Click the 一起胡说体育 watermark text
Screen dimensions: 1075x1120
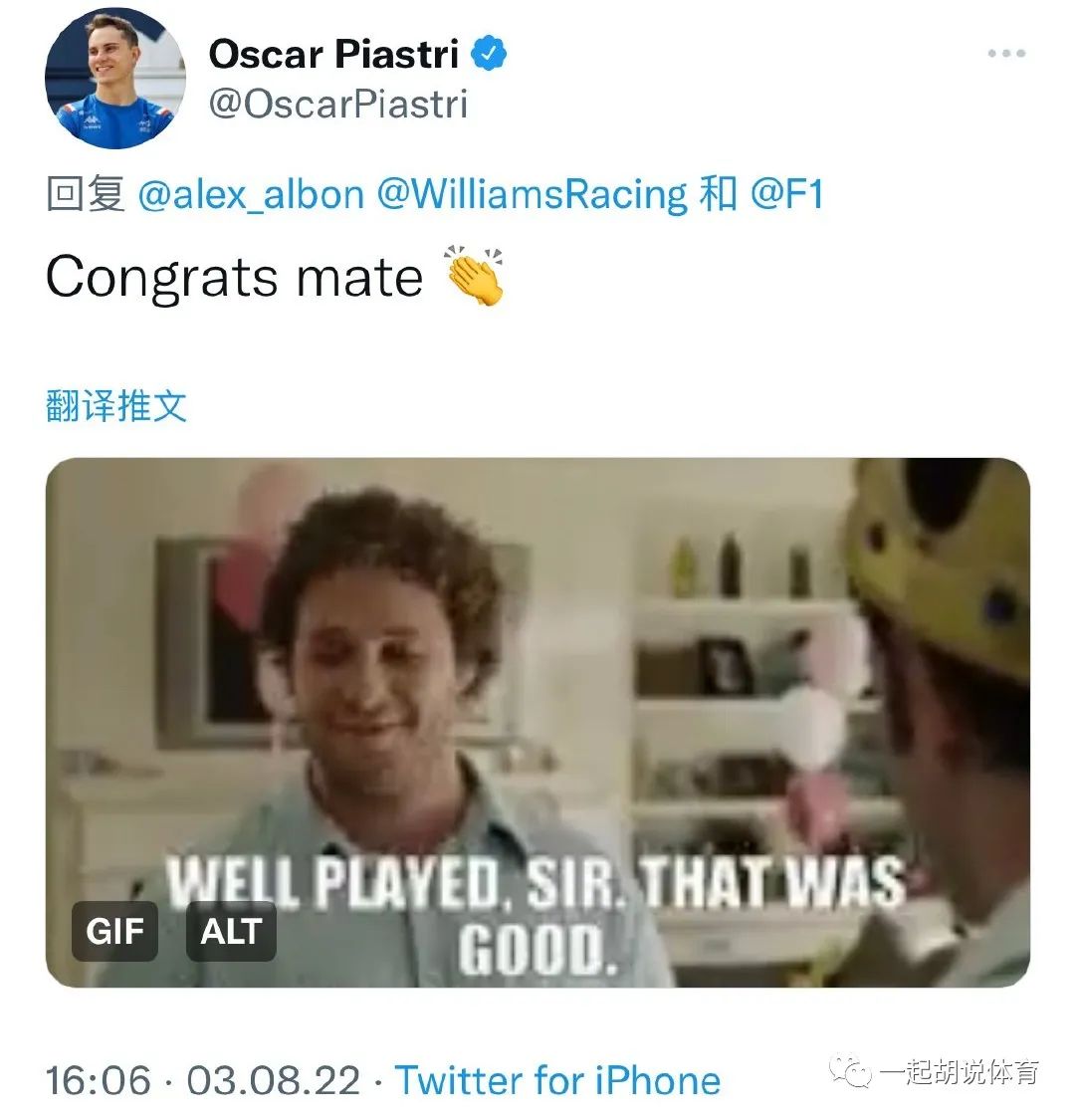[x=960, y=1072]
